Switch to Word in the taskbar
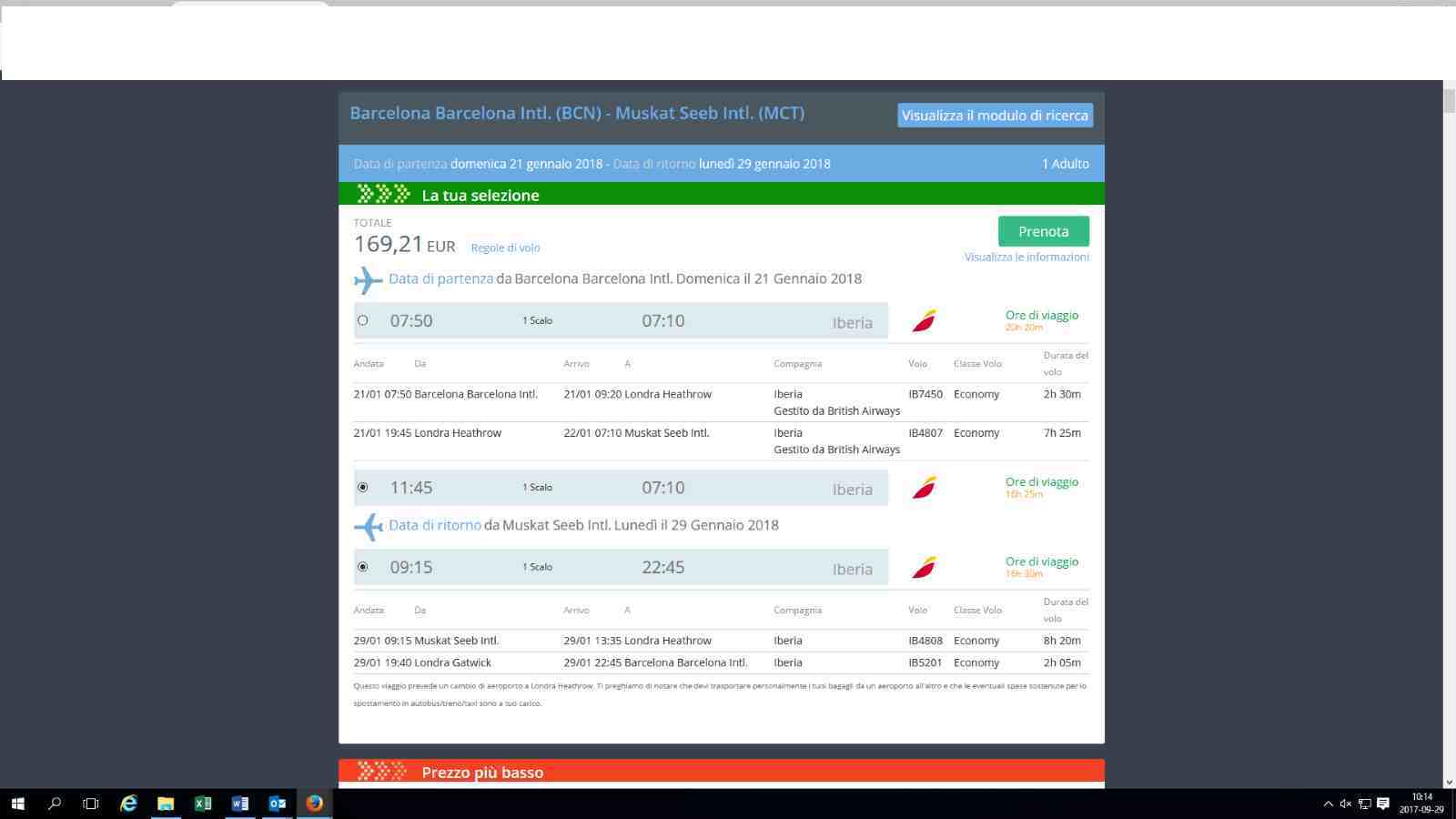The width and height of the screenshot is (1456, 819). pyautogui.click(x=240, y=804)
